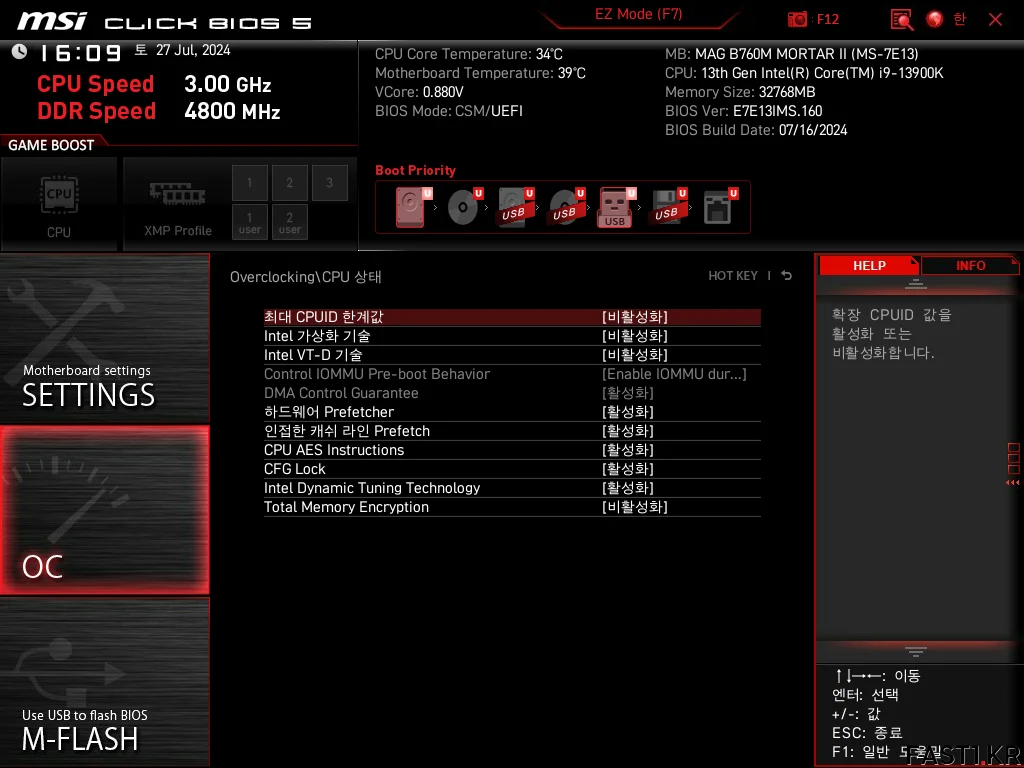Click the 16:09 clock display
This screenshot has height=768, width=1024.
coord(80,53)
